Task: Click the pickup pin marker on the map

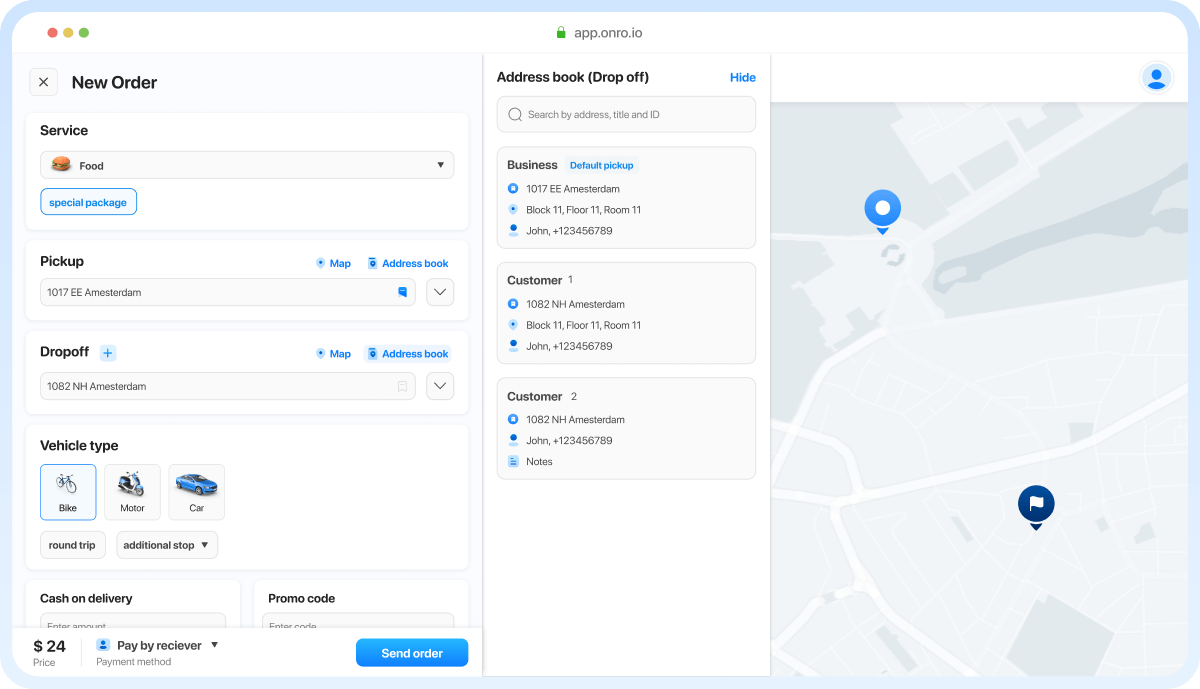Action: (x=882, y=207)
